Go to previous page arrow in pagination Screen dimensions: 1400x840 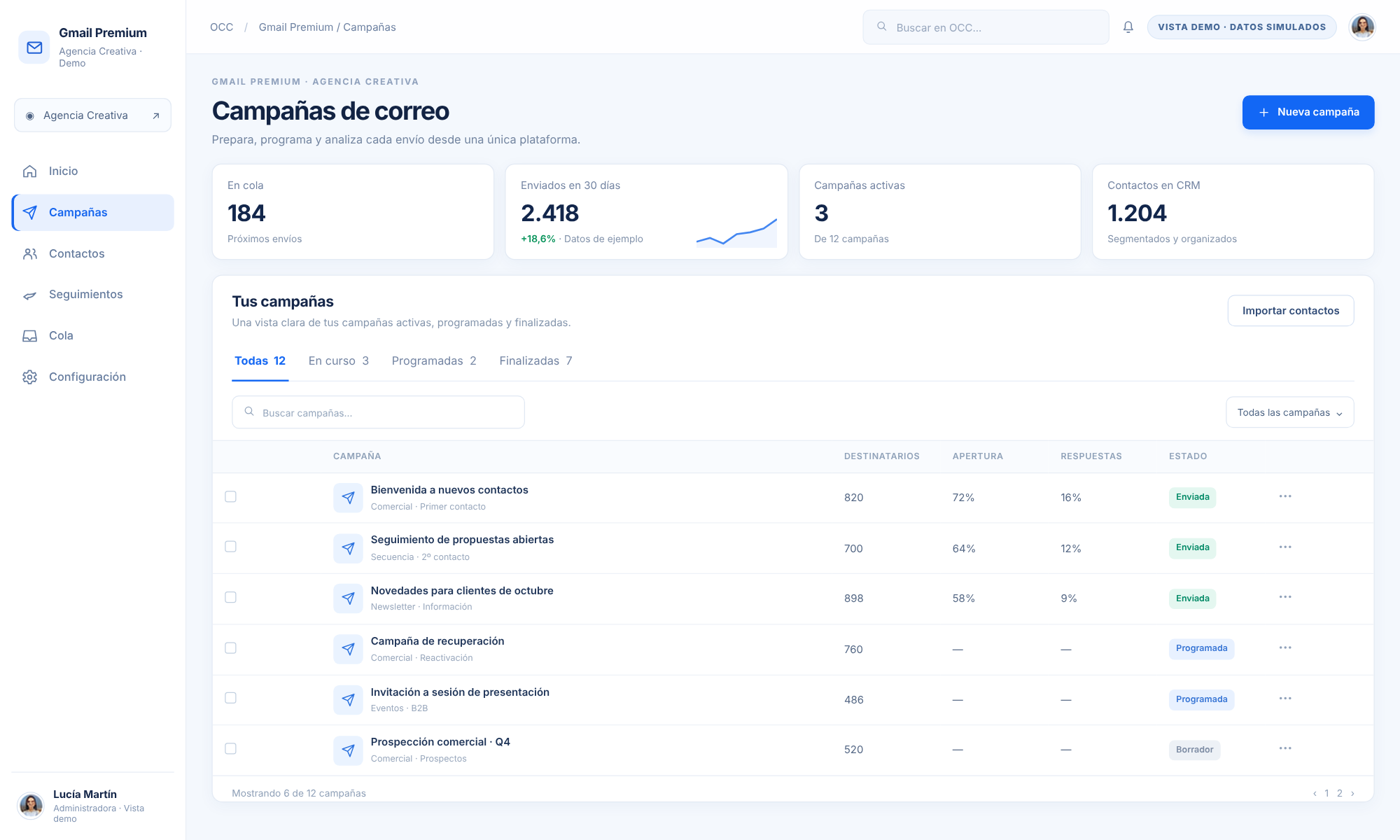pyautogui.click(x=1315, y=793)
